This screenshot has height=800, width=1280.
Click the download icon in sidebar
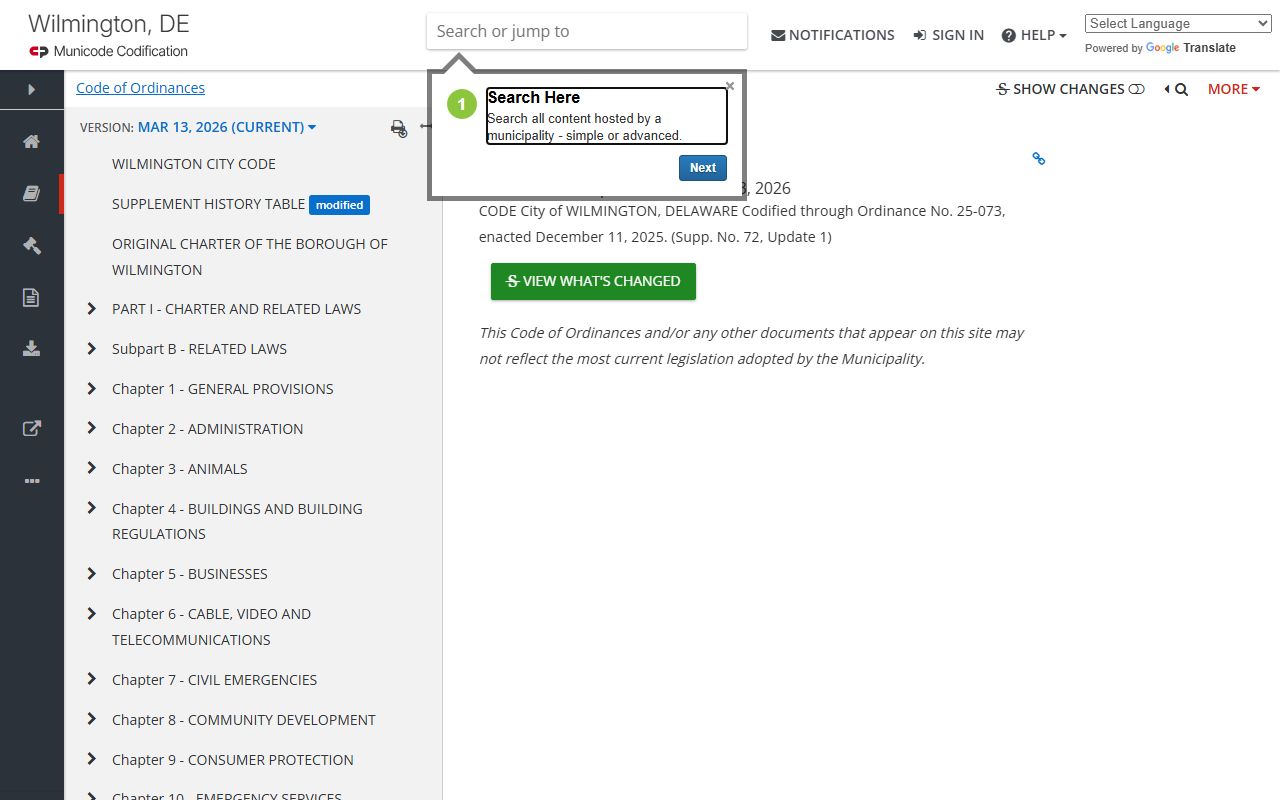pos(32,348)
